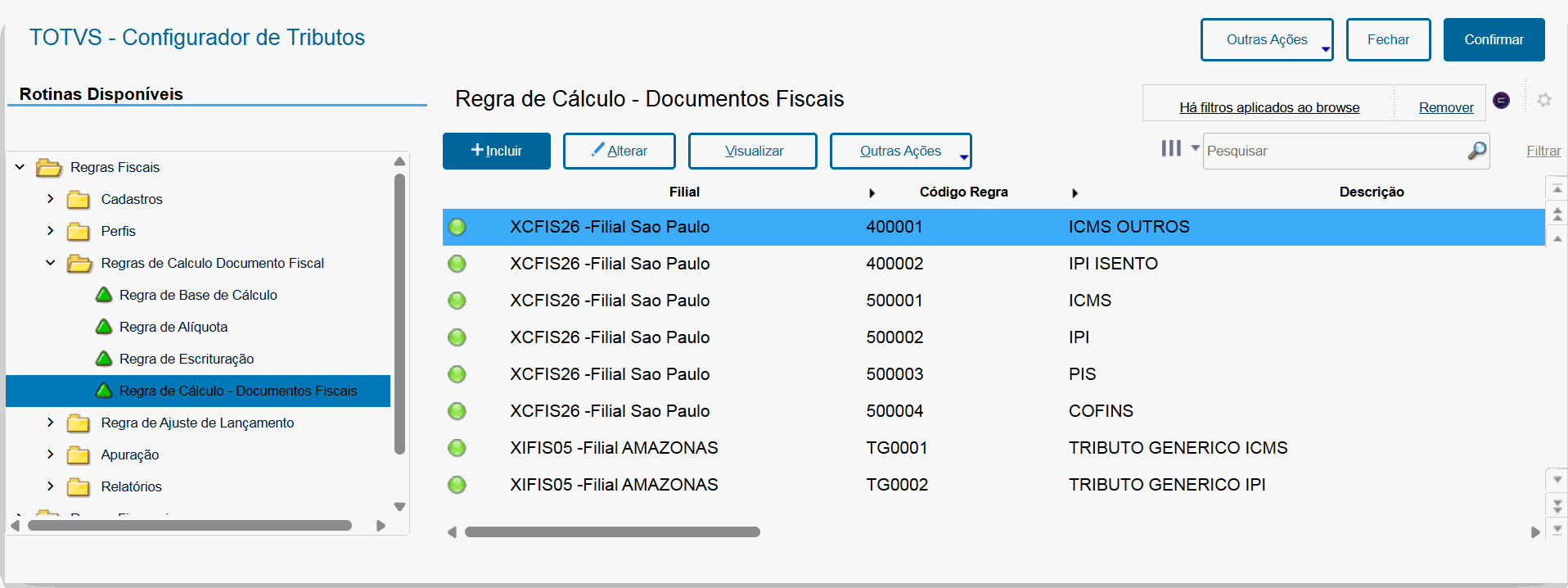Image resolution: width=1568 pixels, height=588 pixels.
Task: Click into the Pesquisar search field
Action: (1334, 151)
